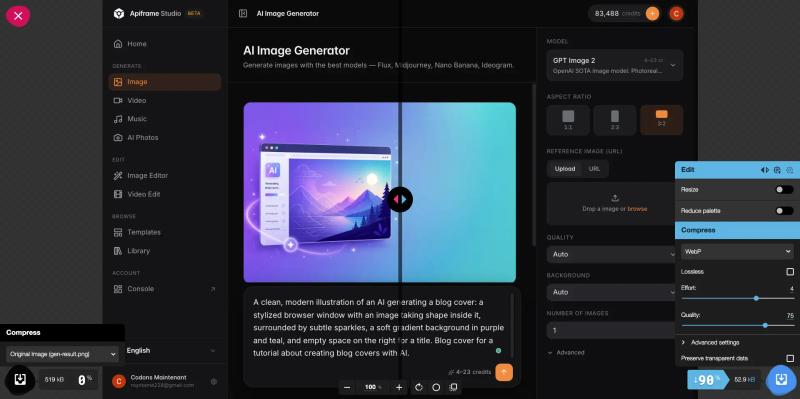Open the WebP format dropdown
Screen dimensions: 800x399
(x=737, y=252)
